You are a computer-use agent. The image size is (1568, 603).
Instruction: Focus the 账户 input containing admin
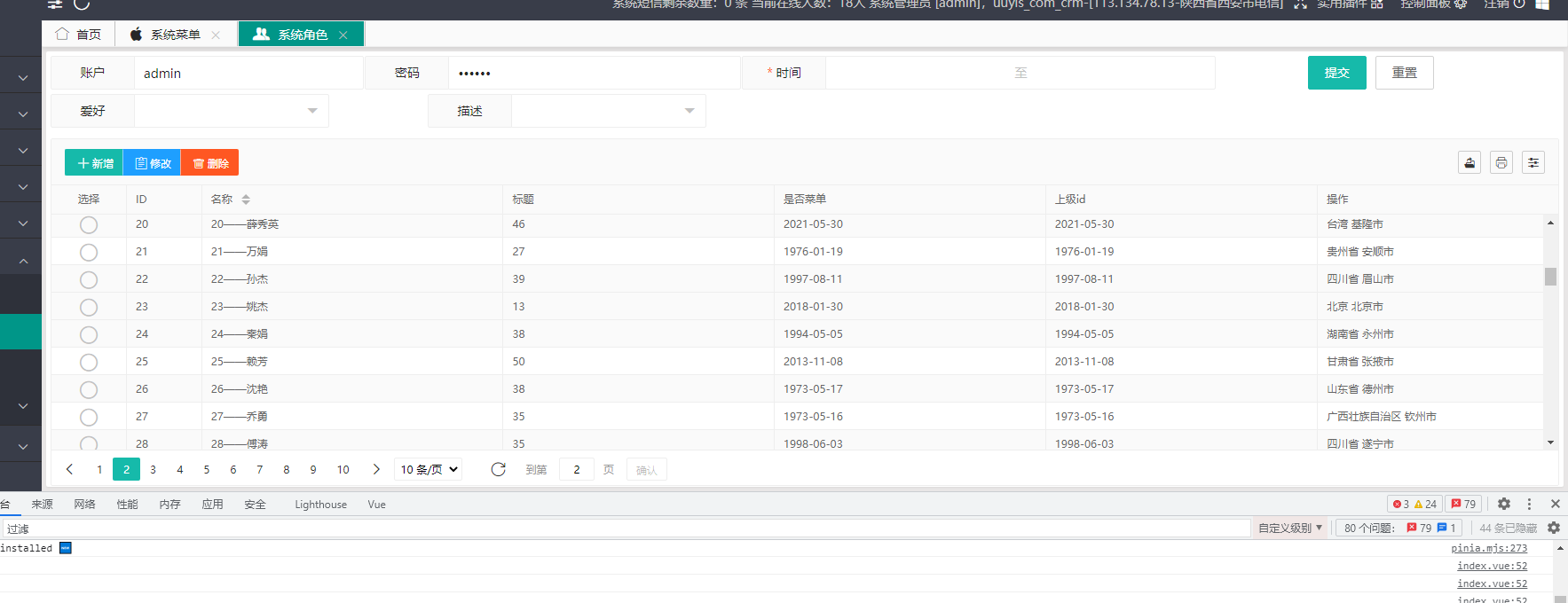click(248, 73)
